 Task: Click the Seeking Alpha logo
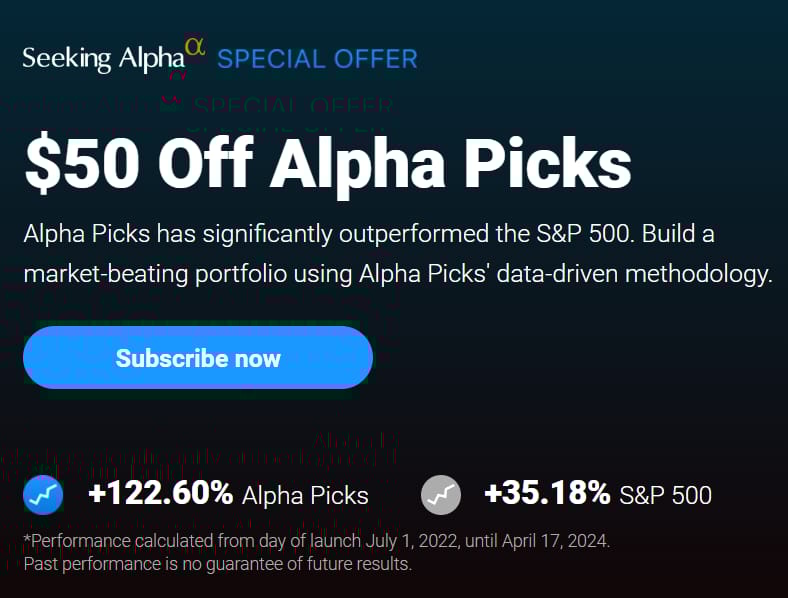(114, 56)
